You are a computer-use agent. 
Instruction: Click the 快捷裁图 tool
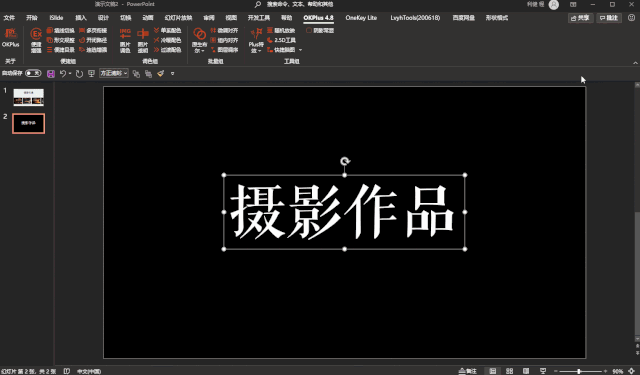(281, 50)
